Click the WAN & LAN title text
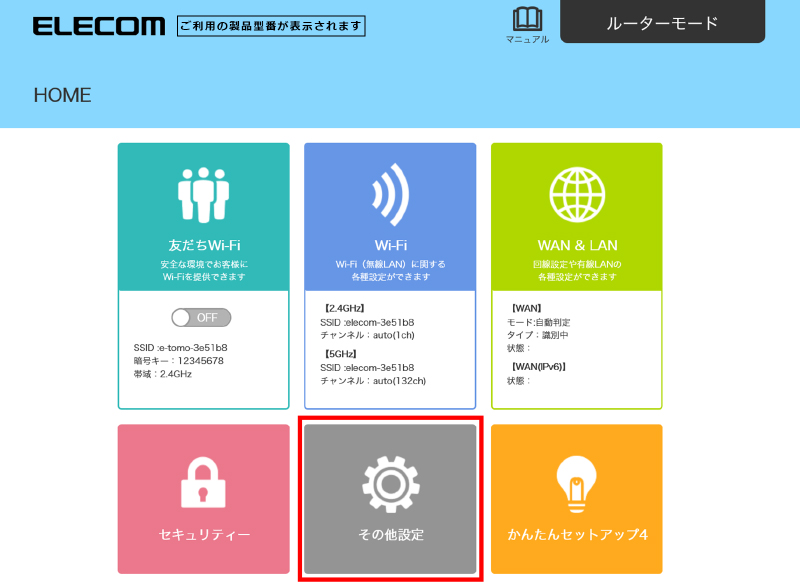 577,245
